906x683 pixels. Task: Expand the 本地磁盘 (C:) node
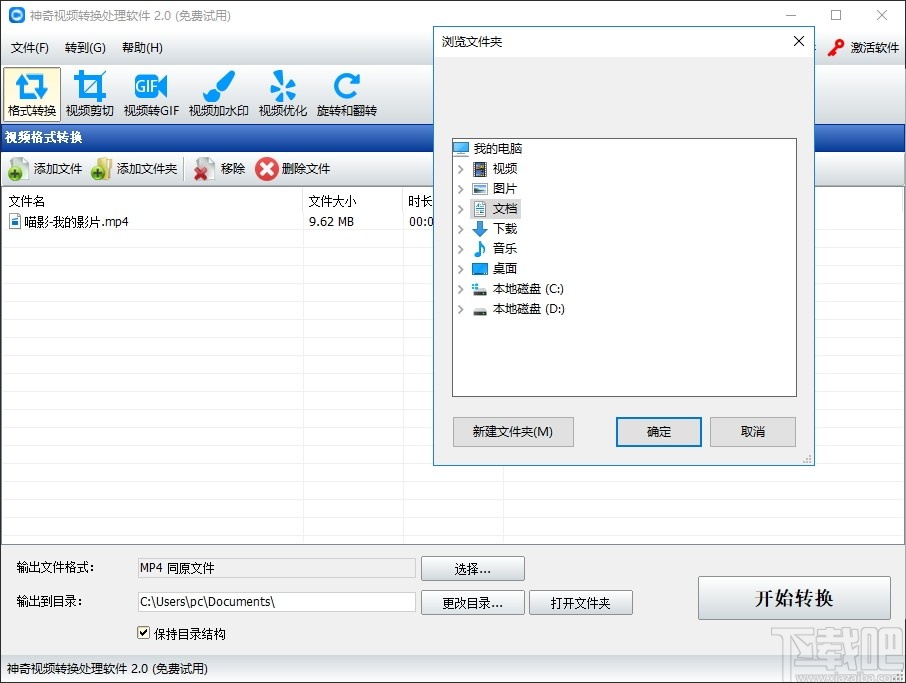[x=460, y=289]
